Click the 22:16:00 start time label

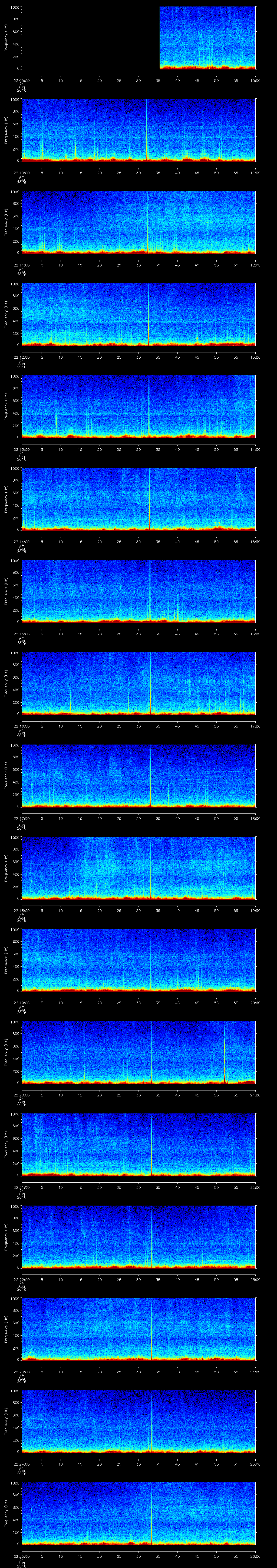coord(21,726)
